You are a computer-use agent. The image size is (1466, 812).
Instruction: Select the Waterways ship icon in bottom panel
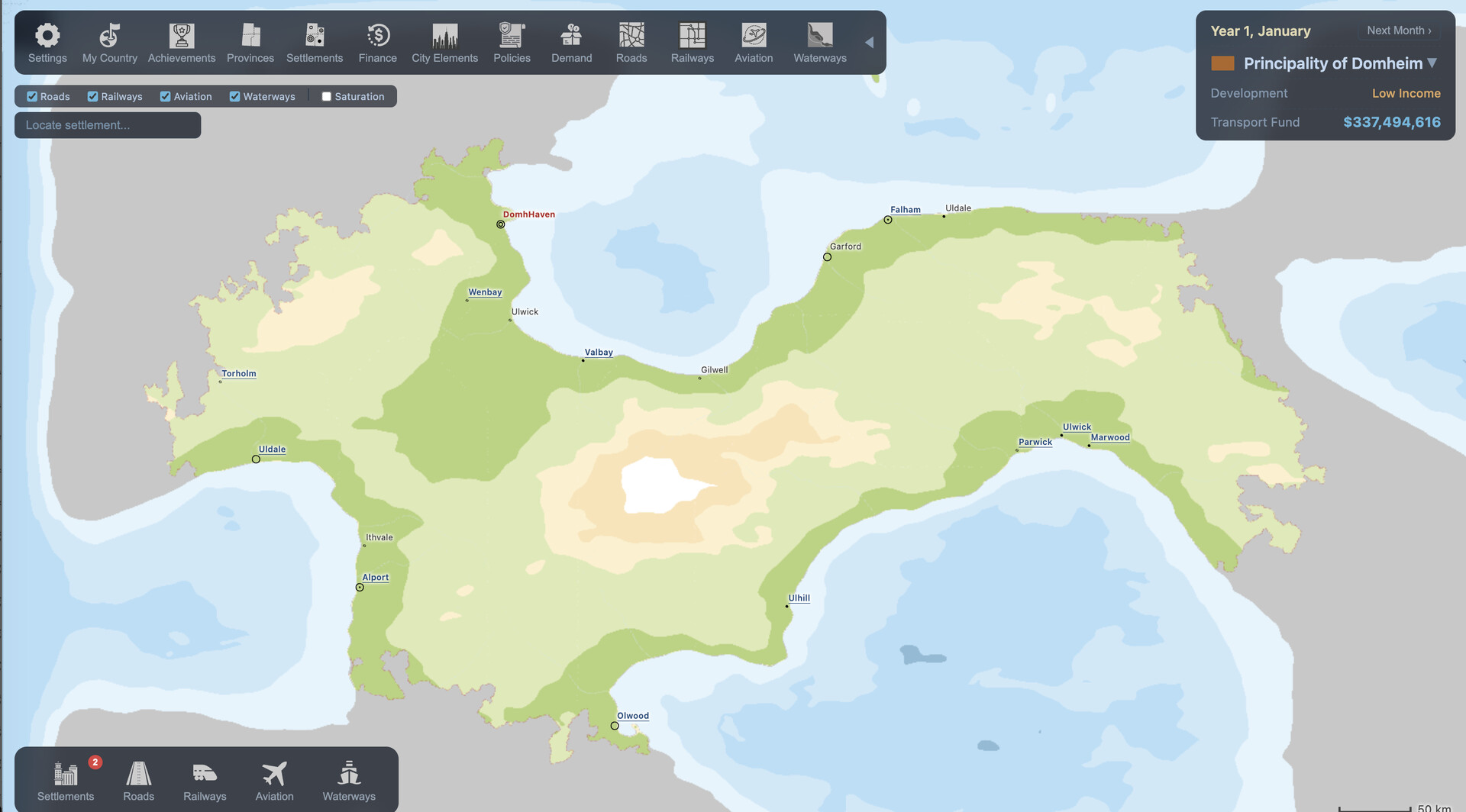349,774
